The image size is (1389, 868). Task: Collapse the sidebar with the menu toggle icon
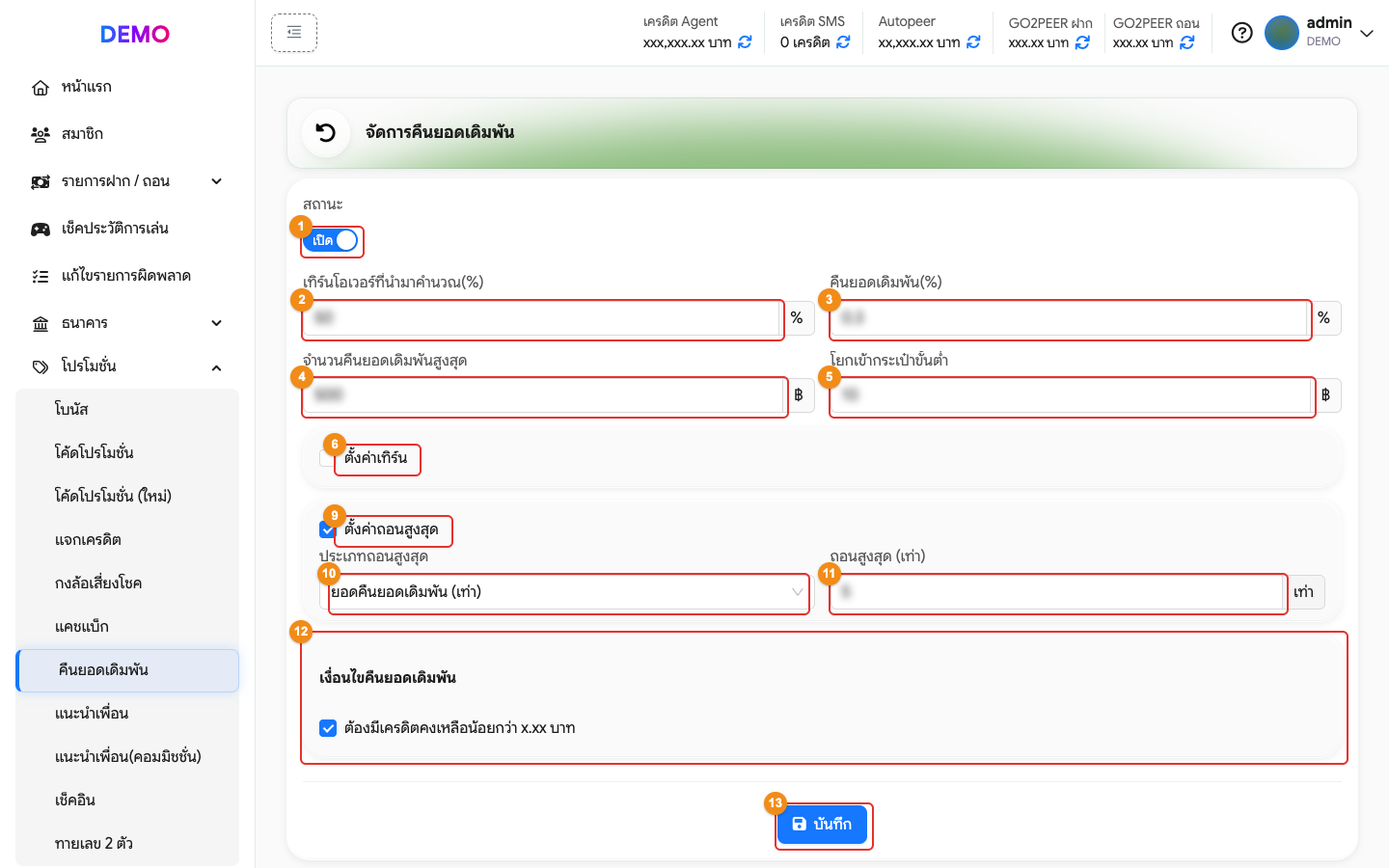pyautogui.click(x=294, y=33)
